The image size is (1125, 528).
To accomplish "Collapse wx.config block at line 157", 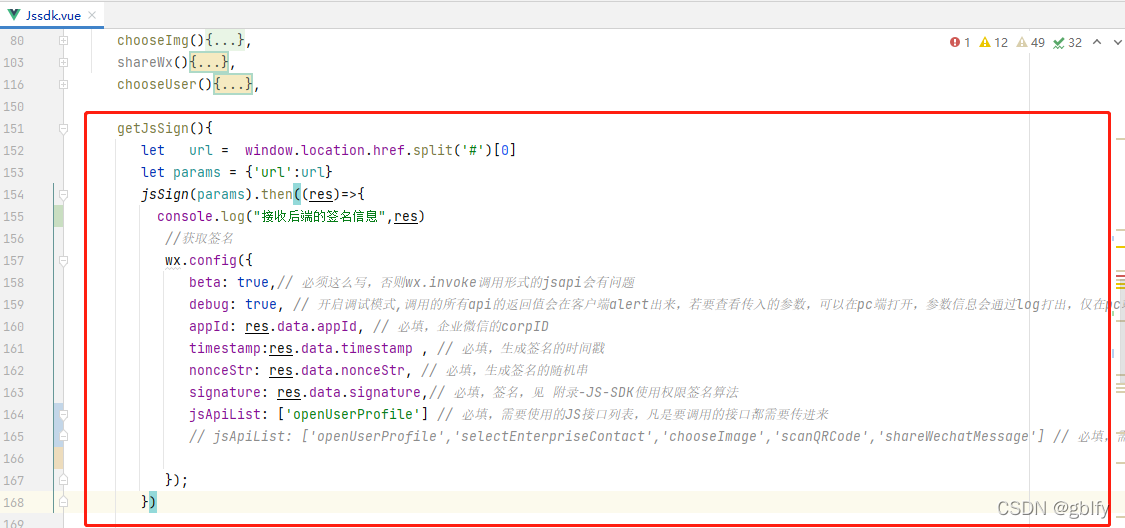I will click(x=63, y=260).
